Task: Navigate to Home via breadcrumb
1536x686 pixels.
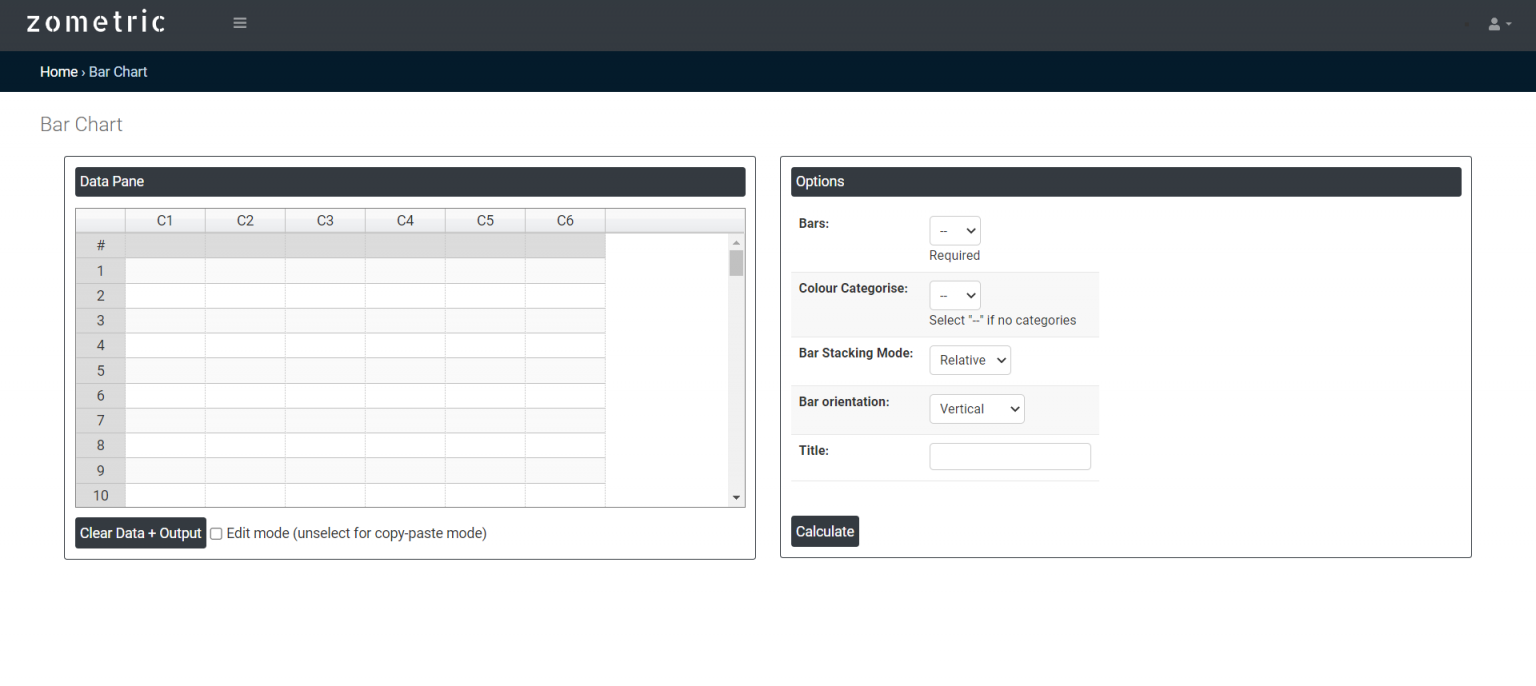Action: [58, 71]
